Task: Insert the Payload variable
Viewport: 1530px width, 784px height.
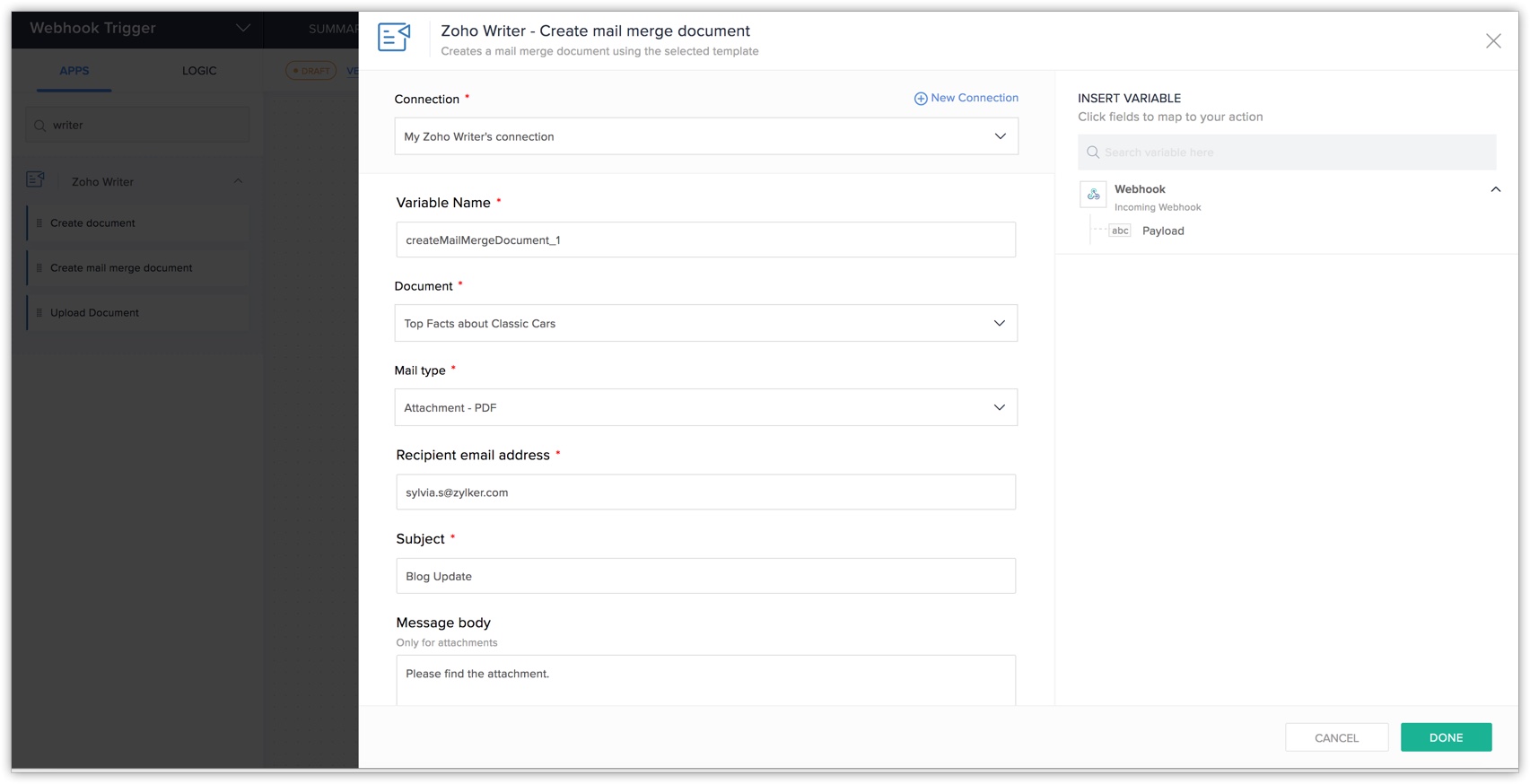Action: pyautogui.click(x=1163, y=231)
